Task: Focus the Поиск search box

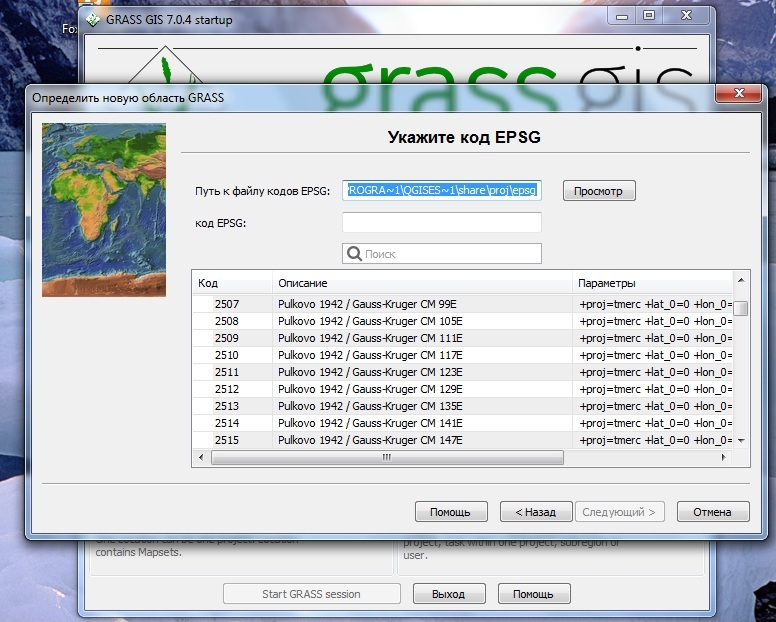Action: (450, 254)
